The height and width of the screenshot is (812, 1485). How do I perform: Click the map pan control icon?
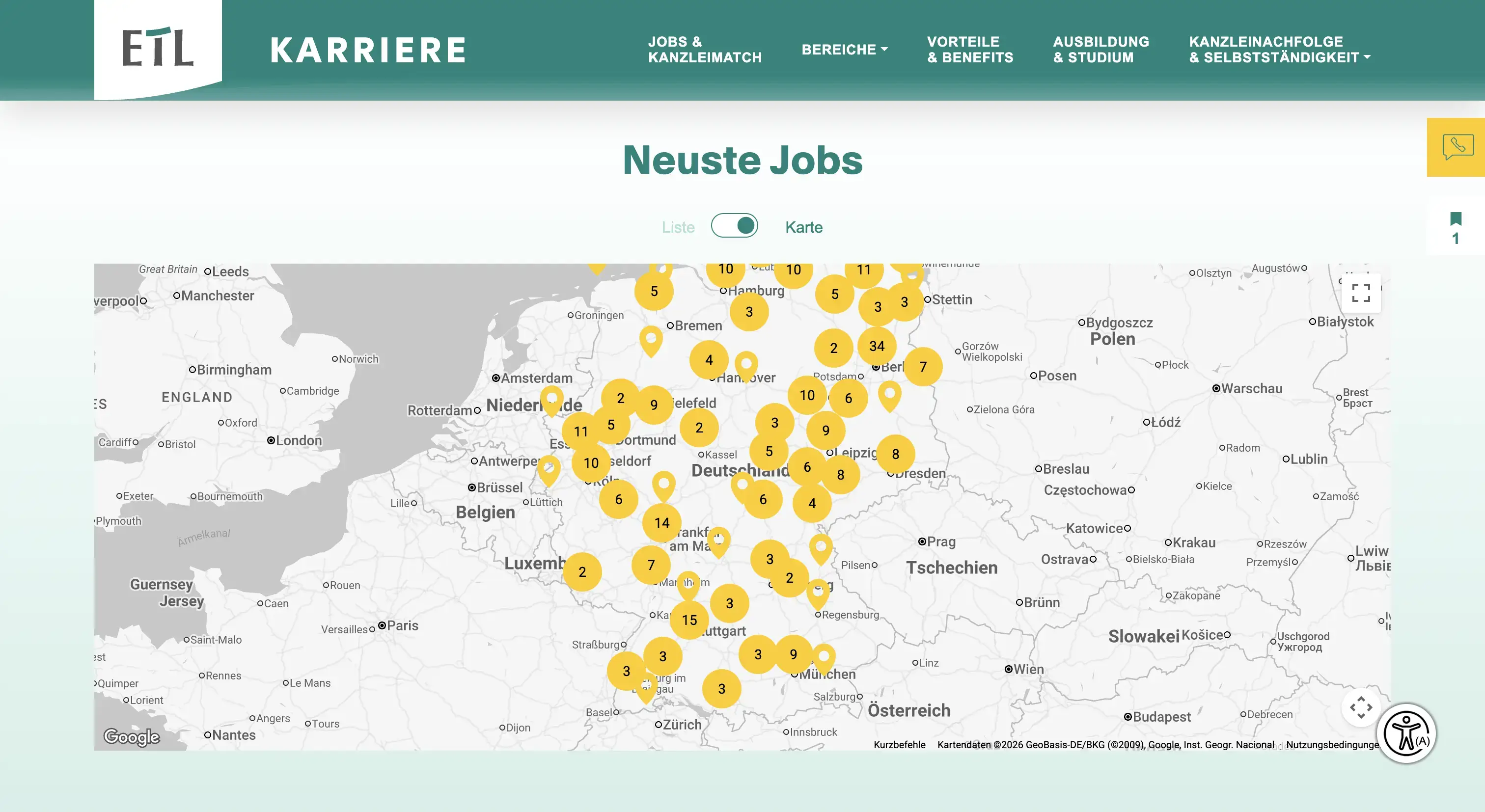coord(1360,707)
